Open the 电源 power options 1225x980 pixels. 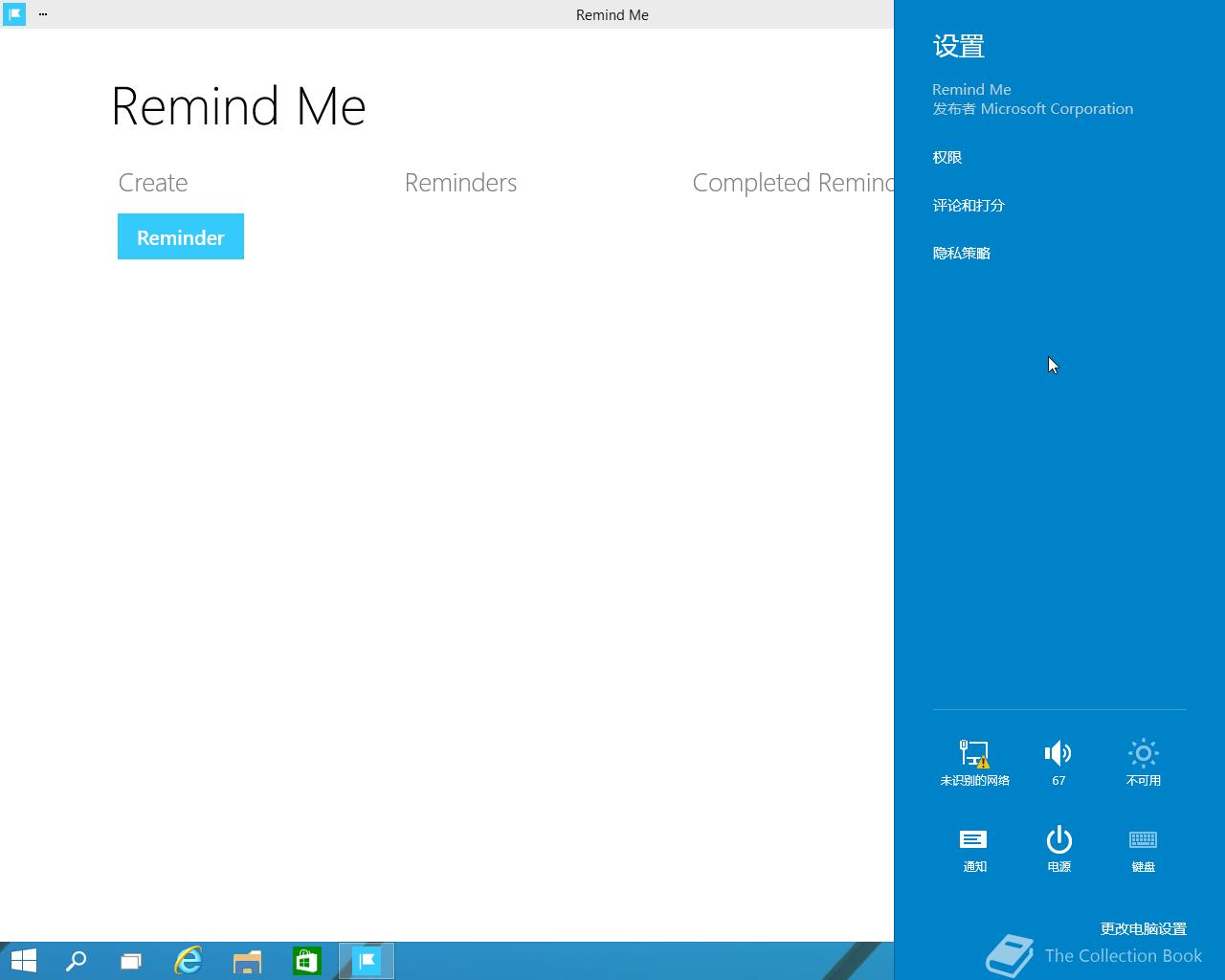[1058, 849]
